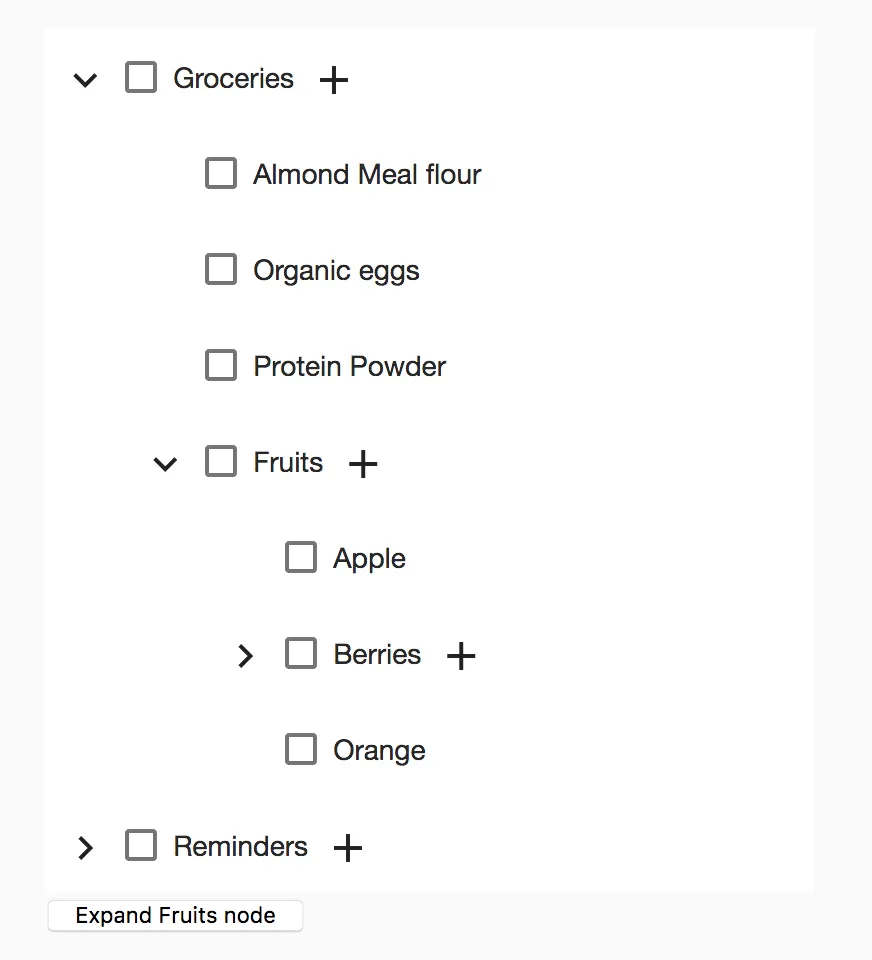Viewport: 872px width, 960px height.
Task: Toggle the Berries checkbox
Action: click(301, 654)
